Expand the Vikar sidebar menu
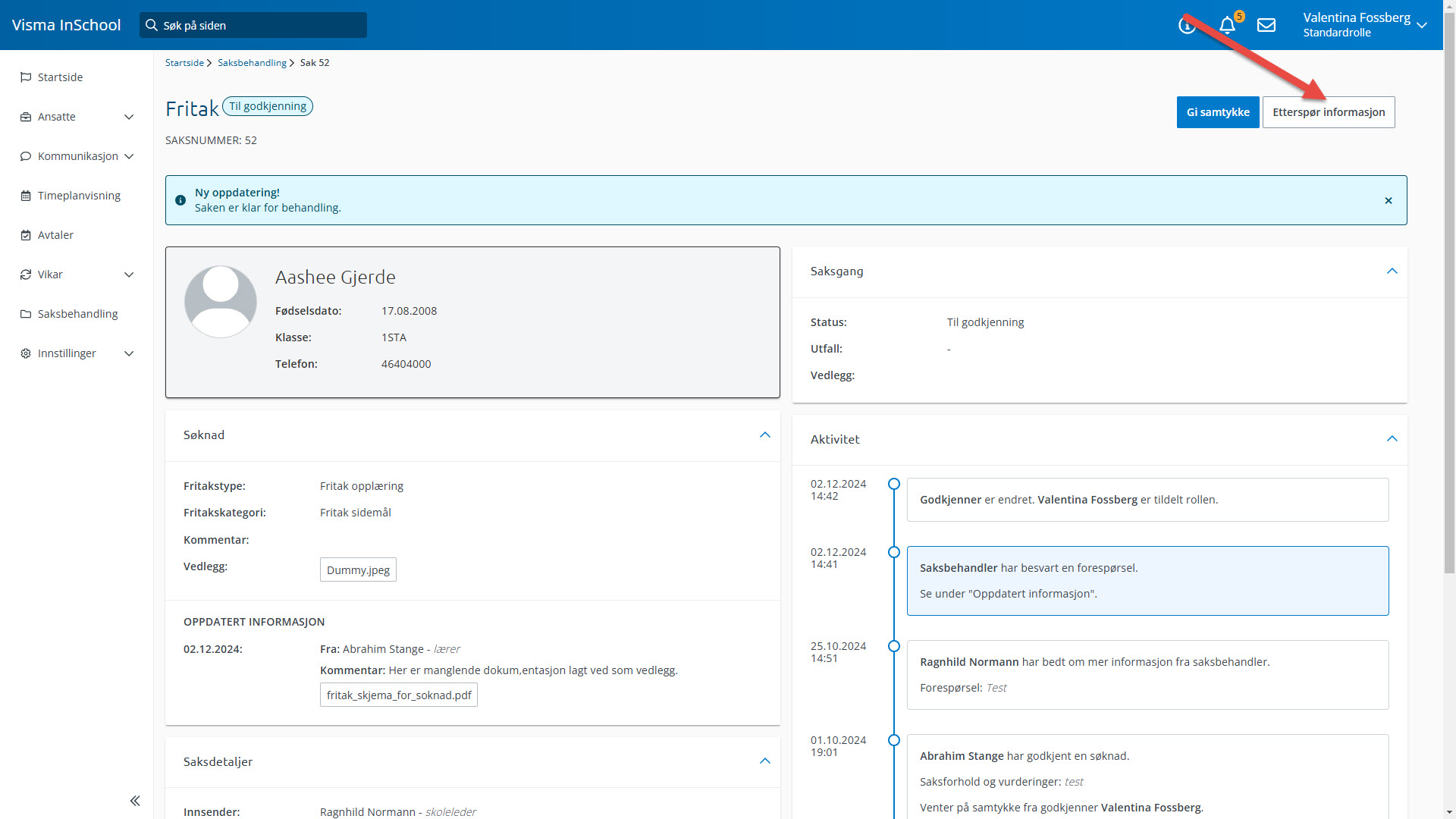Viewport: 1456px width, 819px height. pyautogui.click(x=129, y=275)
